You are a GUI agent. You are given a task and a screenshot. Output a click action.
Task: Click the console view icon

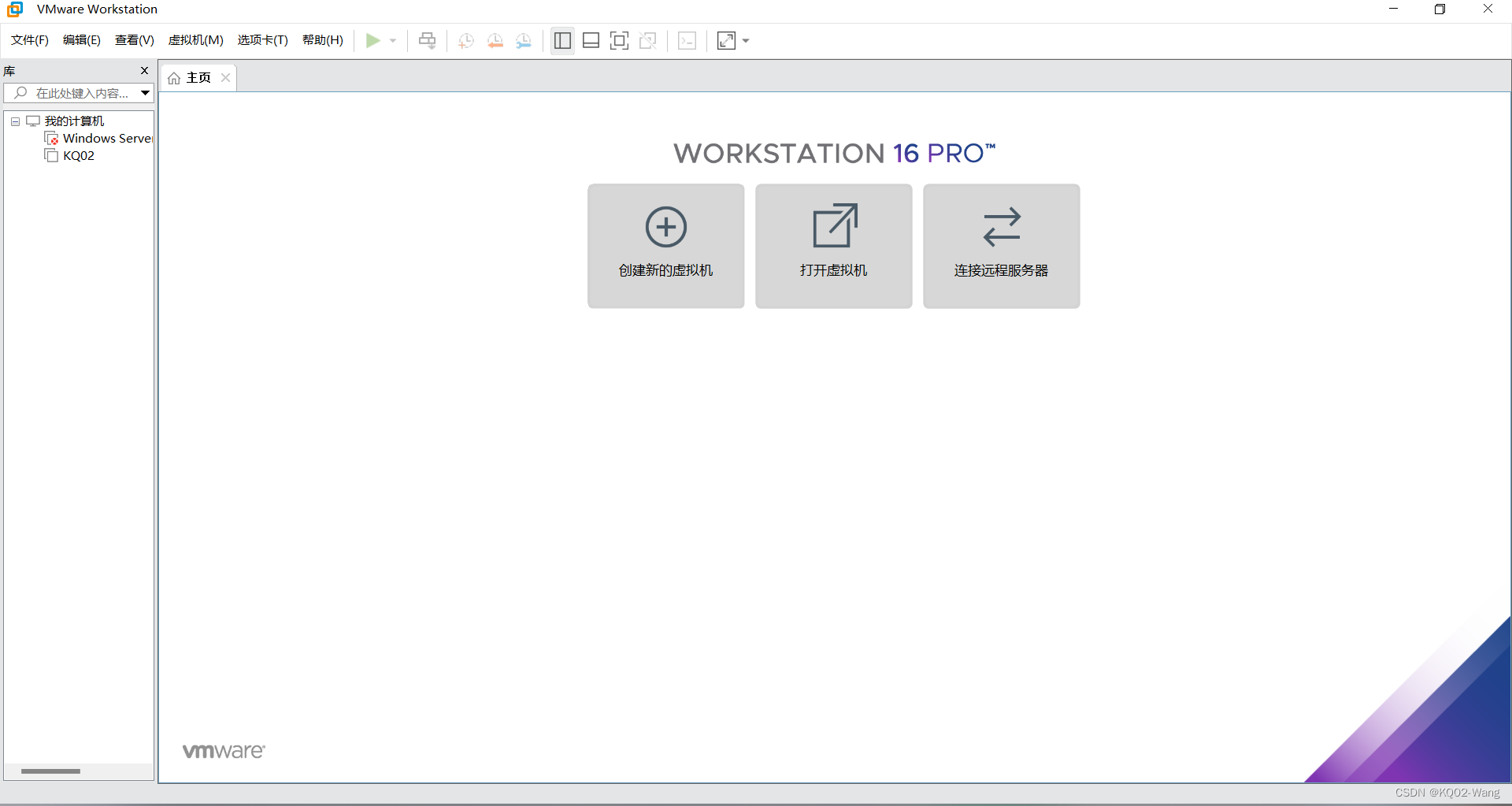tap(687, 40)
